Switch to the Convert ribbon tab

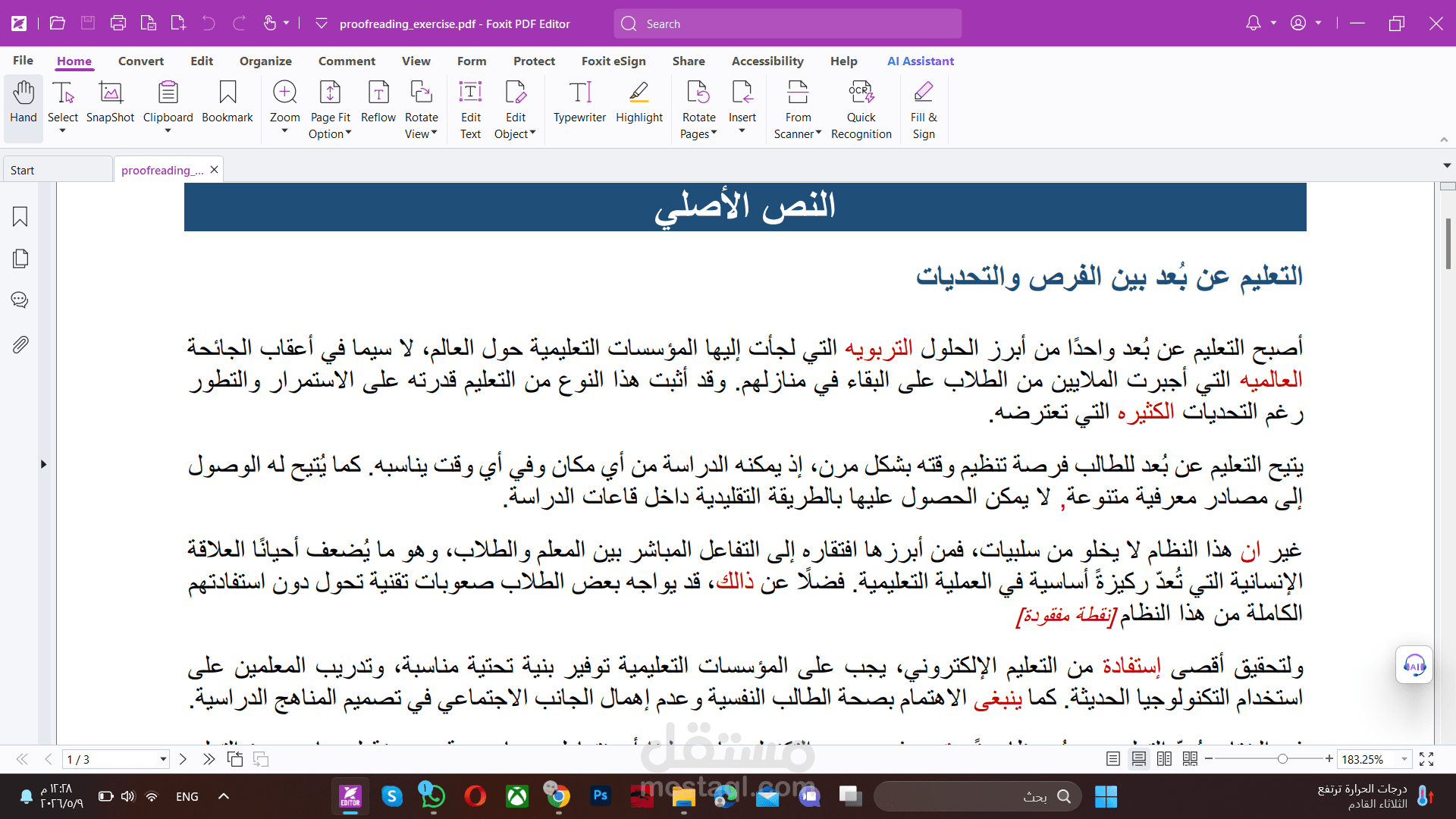pyautogui.click(x=141, y=61)
